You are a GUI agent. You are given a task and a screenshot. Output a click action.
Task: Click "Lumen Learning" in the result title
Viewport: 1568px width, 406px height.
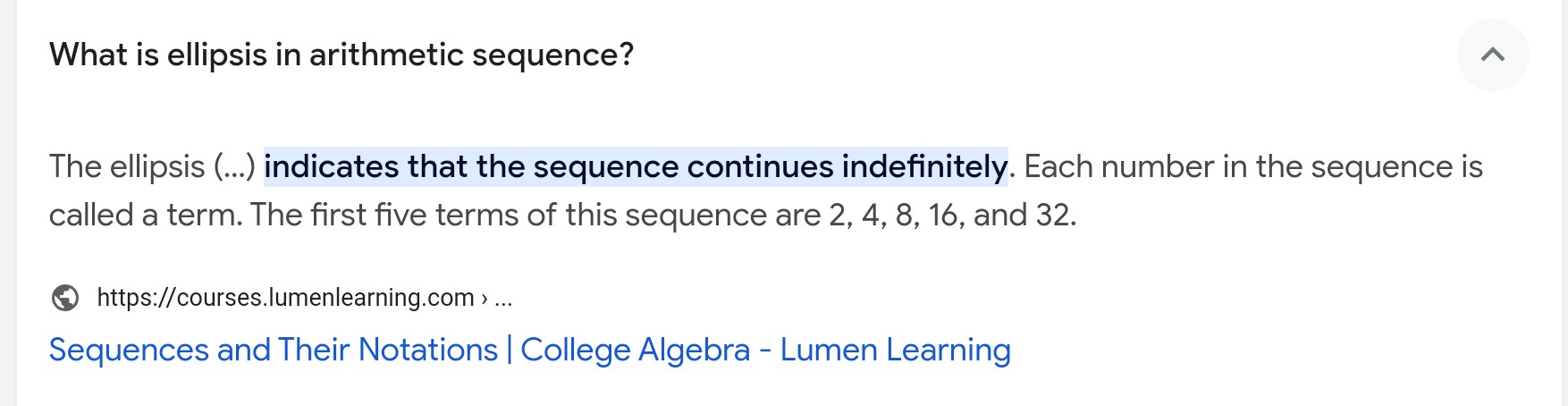(895, 350)
